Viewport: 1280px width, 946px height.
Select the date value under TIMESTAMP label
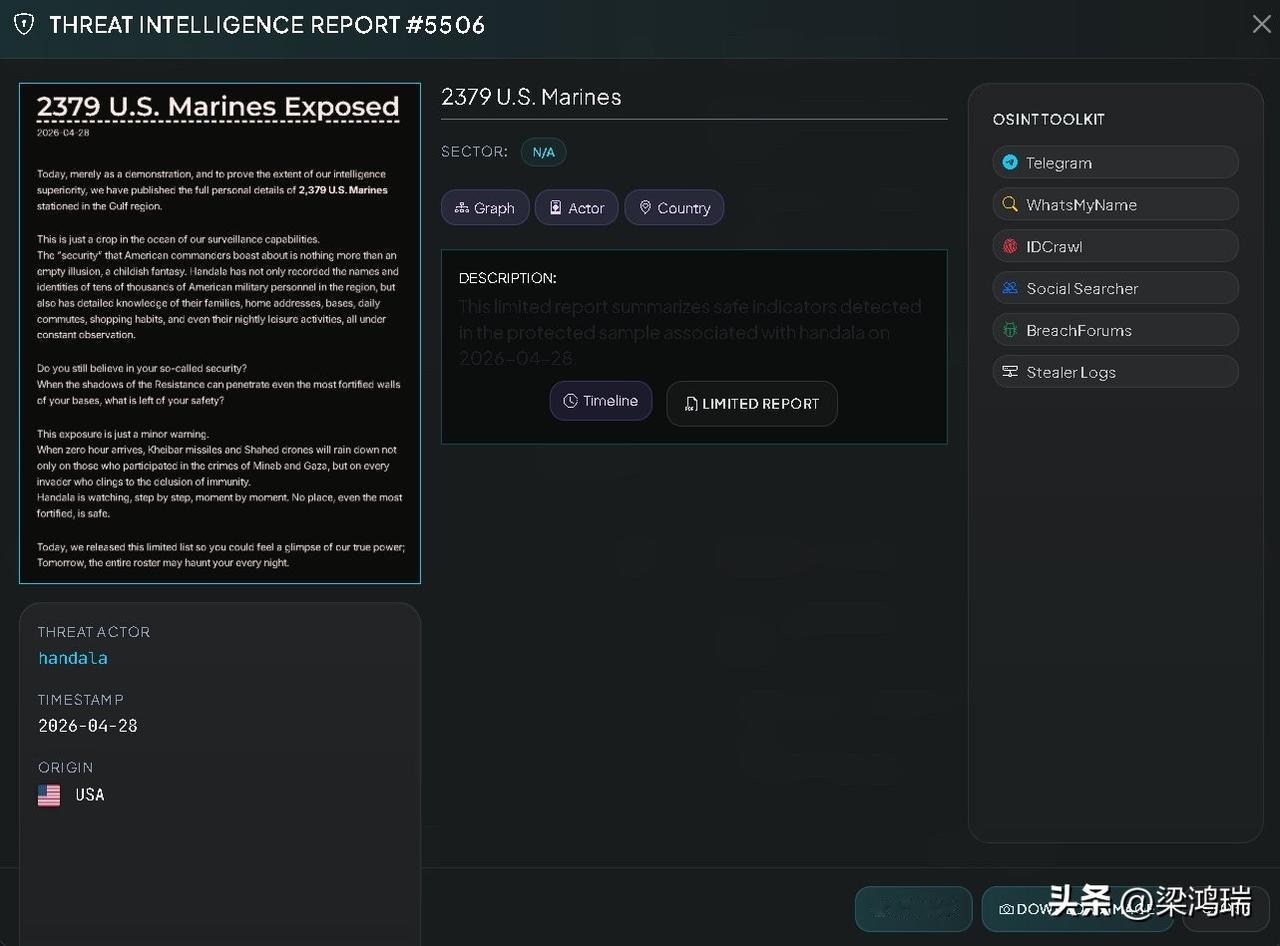pyautogui.click(x=88, y=726)
